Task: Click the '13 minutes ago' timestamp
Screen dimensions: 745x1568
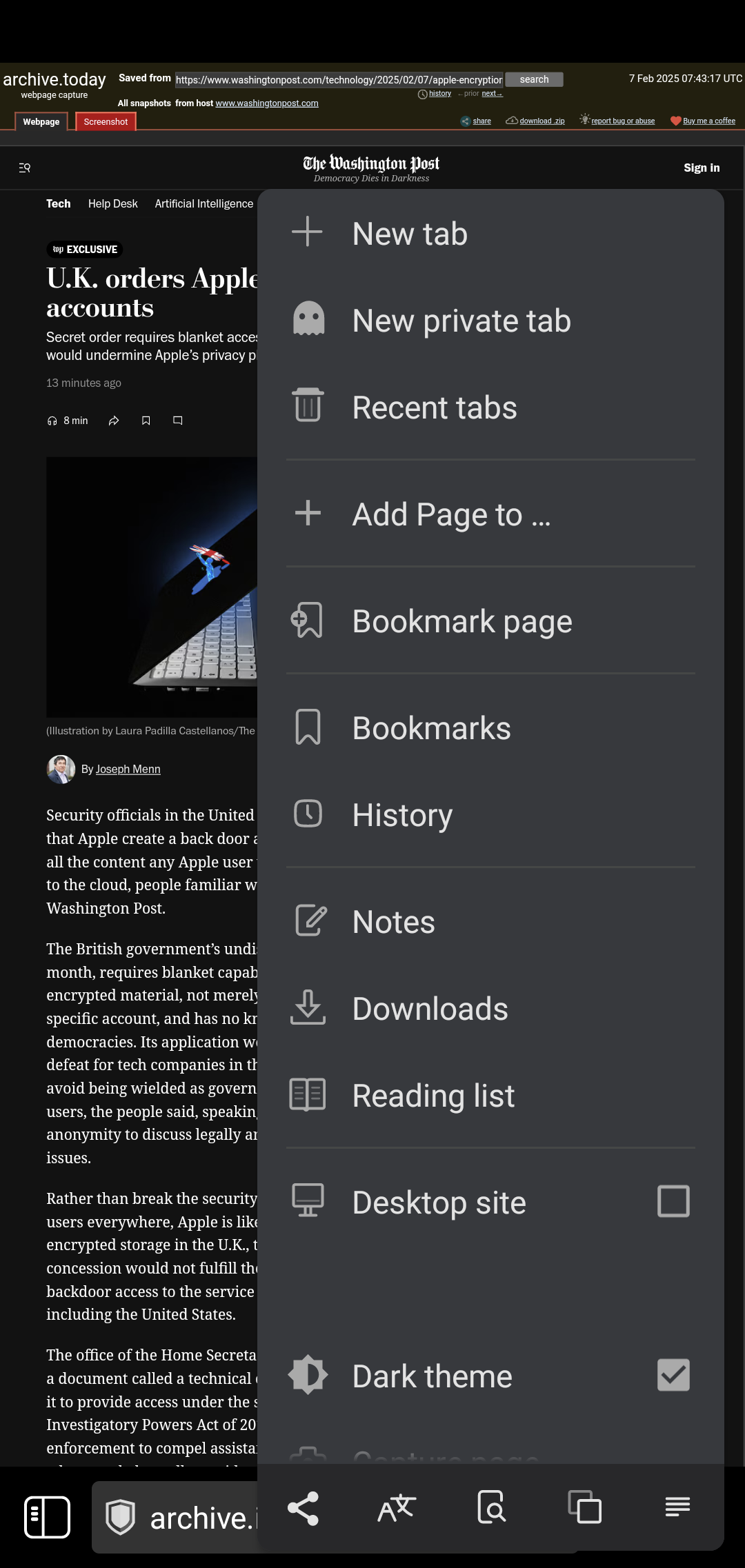Action: pos(83,383)
